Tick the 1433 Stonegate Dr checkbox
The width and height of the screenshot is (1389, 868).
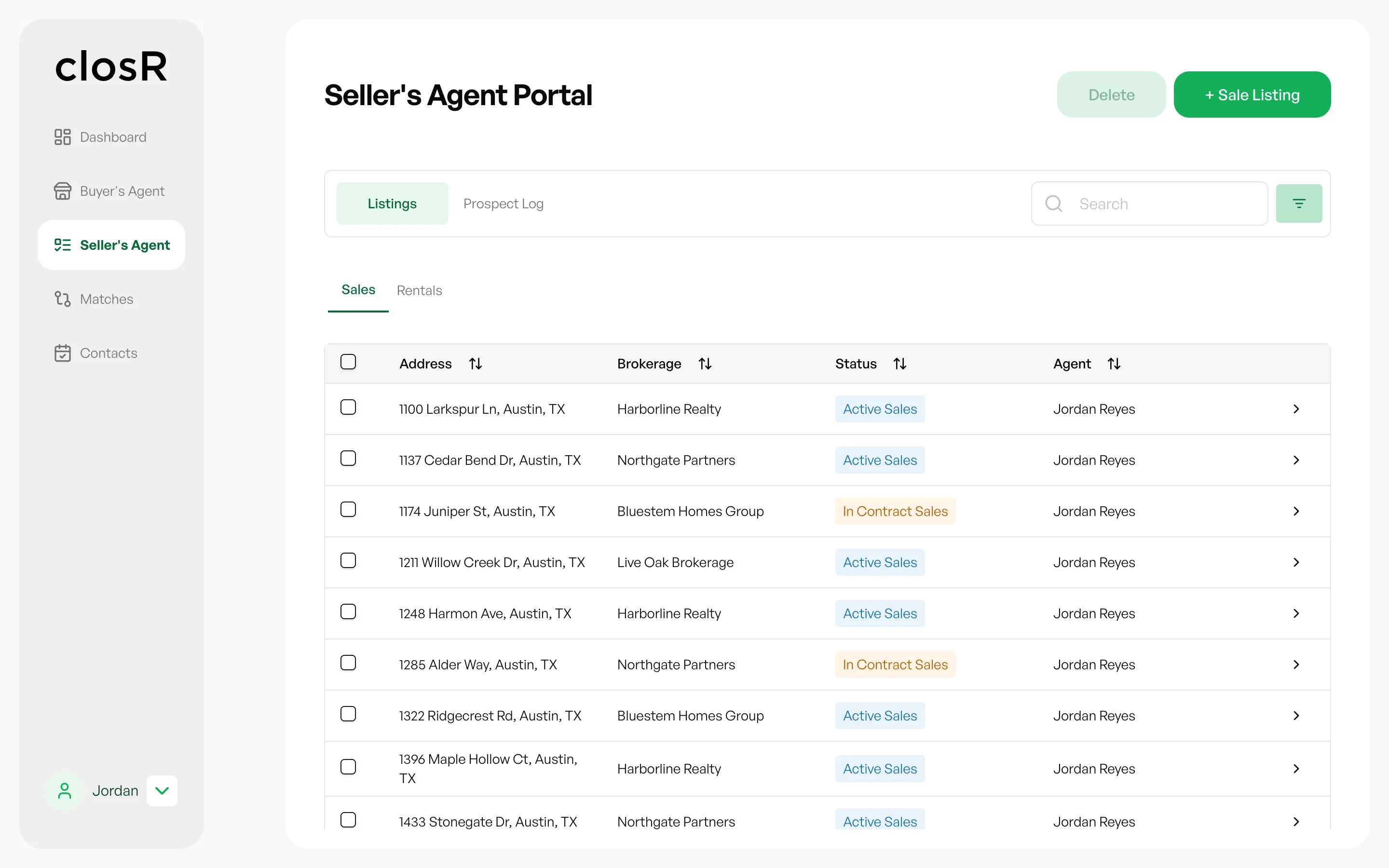348,820
